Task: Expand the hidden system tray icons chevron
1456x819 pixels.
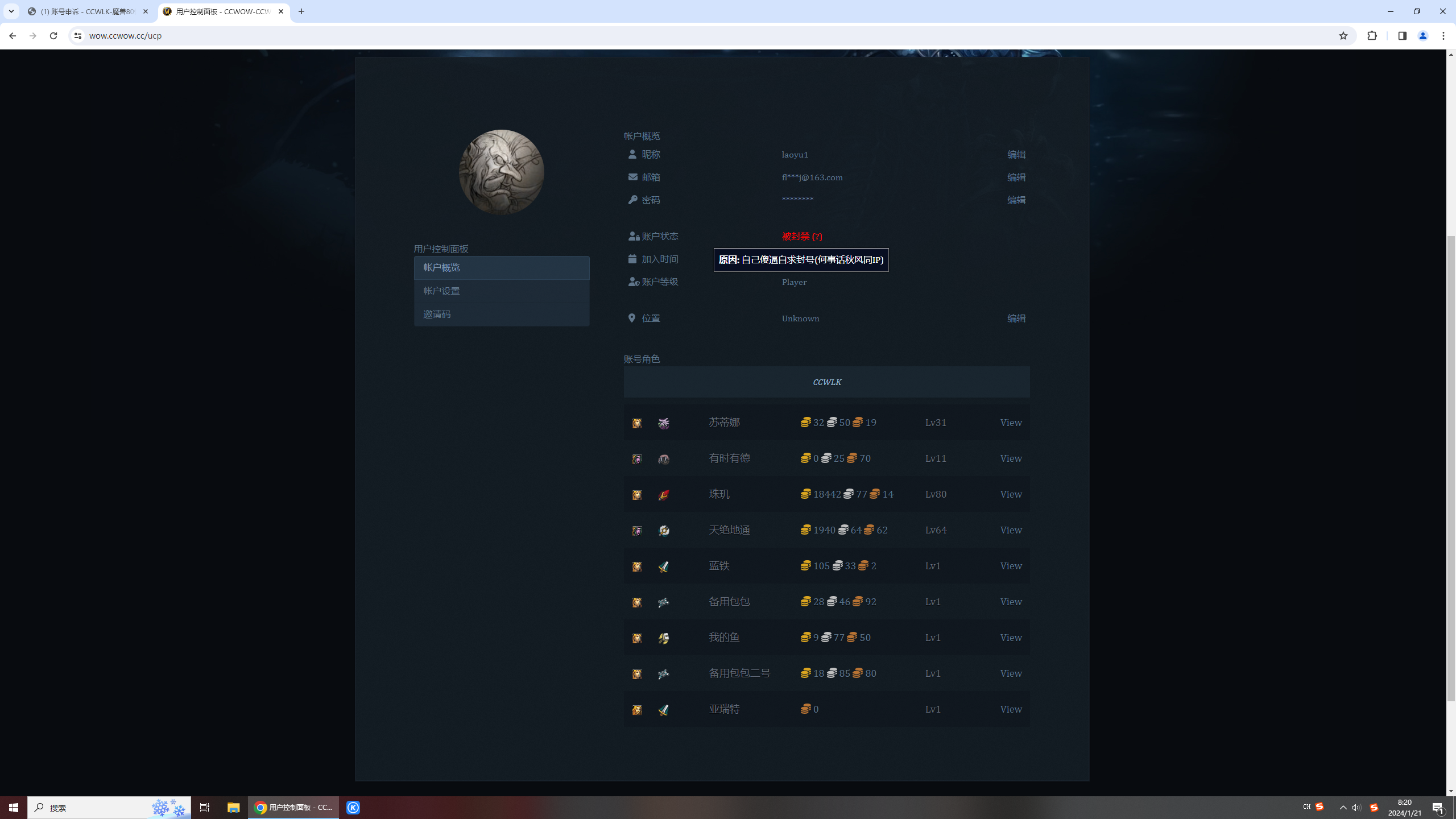Action: point(1343,808)
